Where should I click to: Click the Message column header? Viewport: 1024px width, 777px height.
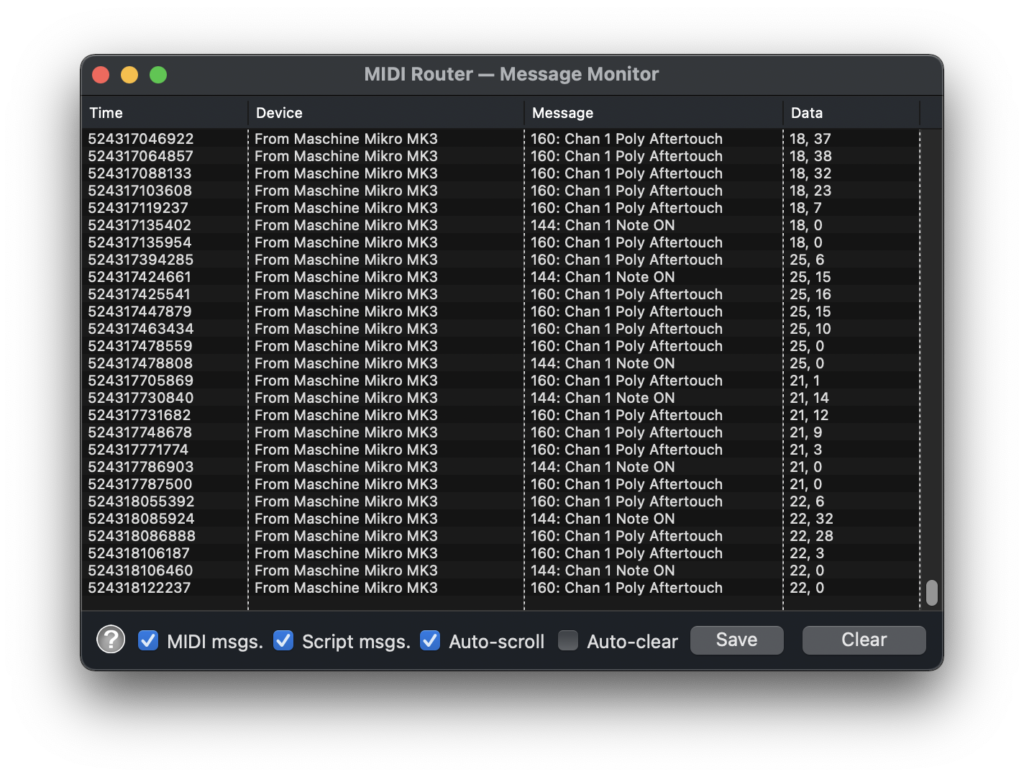(x=654, y=113)
